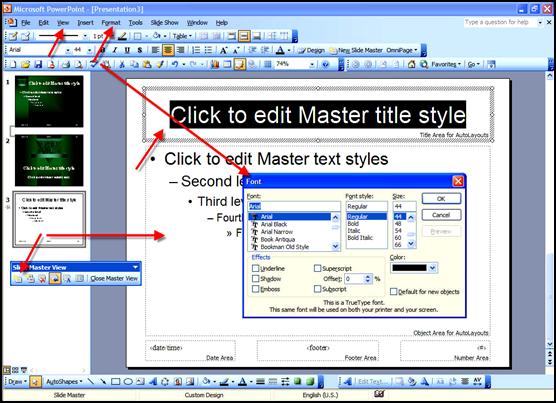This screenshot has height=403, width=556.
Task: Click the Undo arrow icon
Action: click(174, 64)
